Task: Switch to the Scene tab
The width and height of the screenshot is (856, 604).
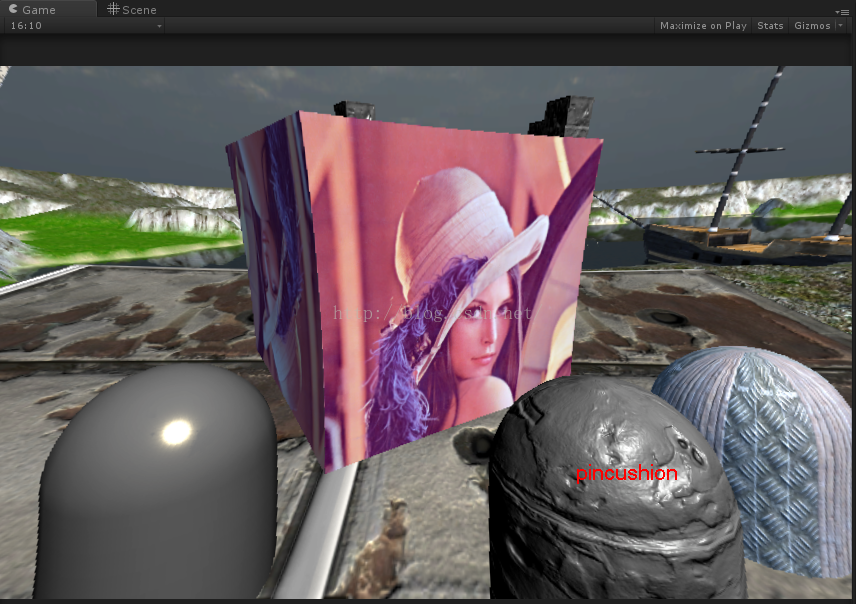Action: point(132,9)
